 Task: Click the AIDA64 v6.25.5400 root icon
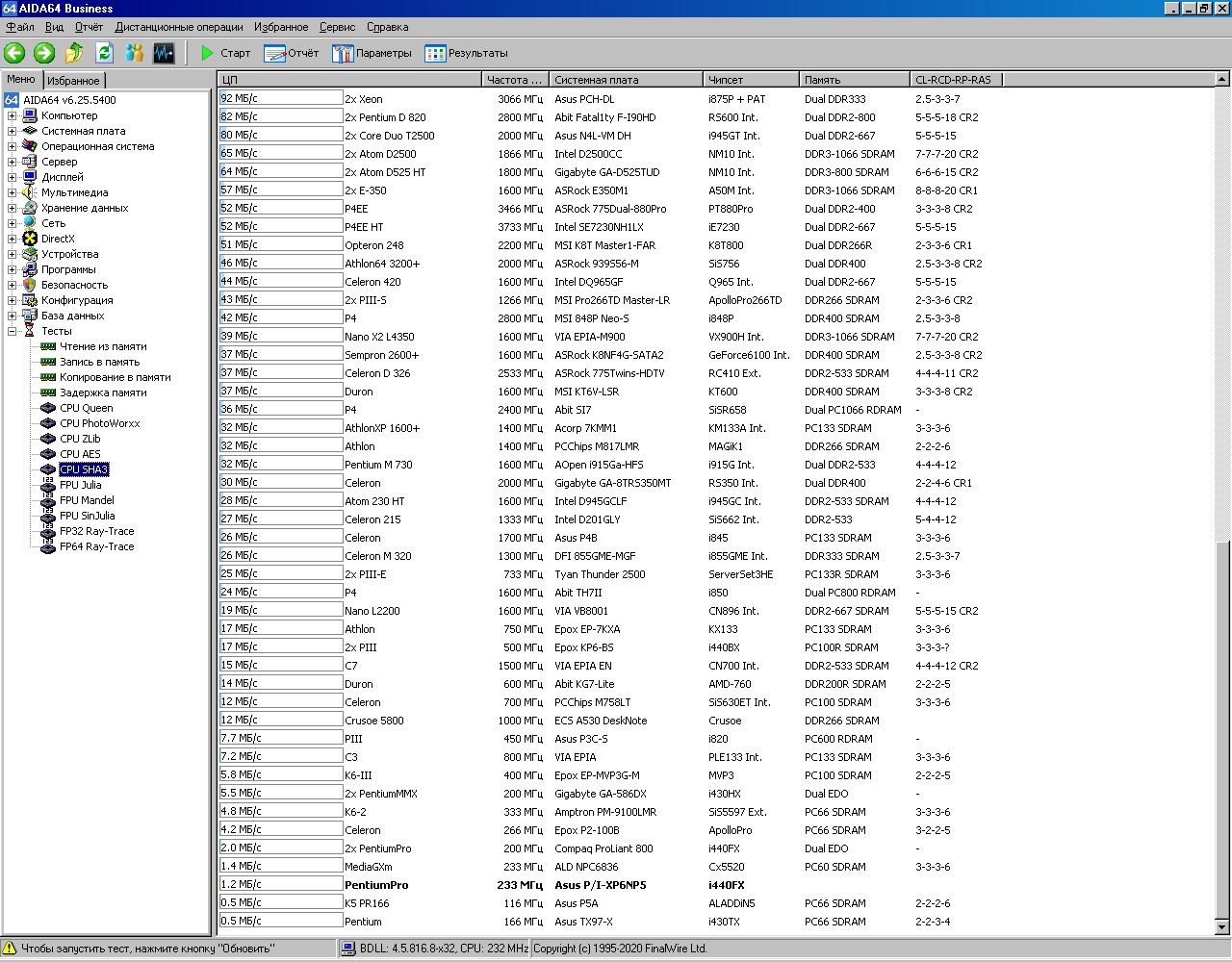(x=12, y=100)
